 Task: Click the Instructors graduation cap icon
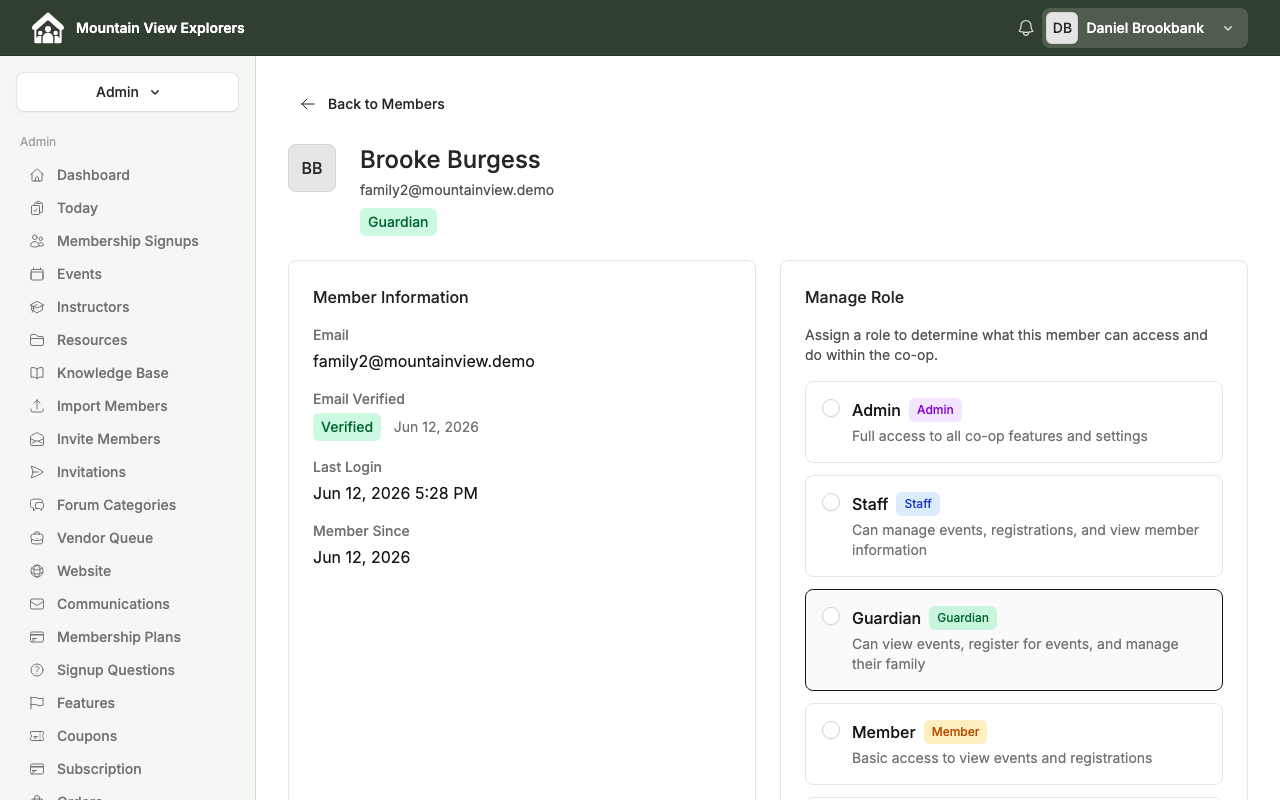(x=37, y=307)
